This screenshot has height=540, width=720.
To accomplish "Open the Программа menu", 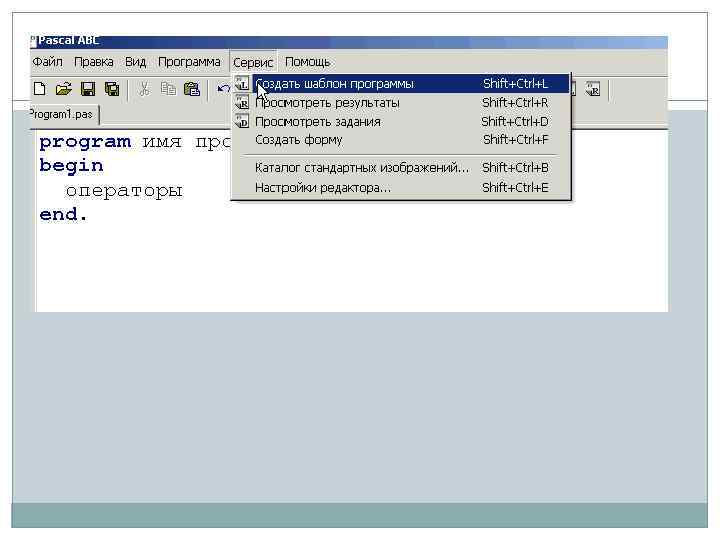I will click(x=189, y=62).
